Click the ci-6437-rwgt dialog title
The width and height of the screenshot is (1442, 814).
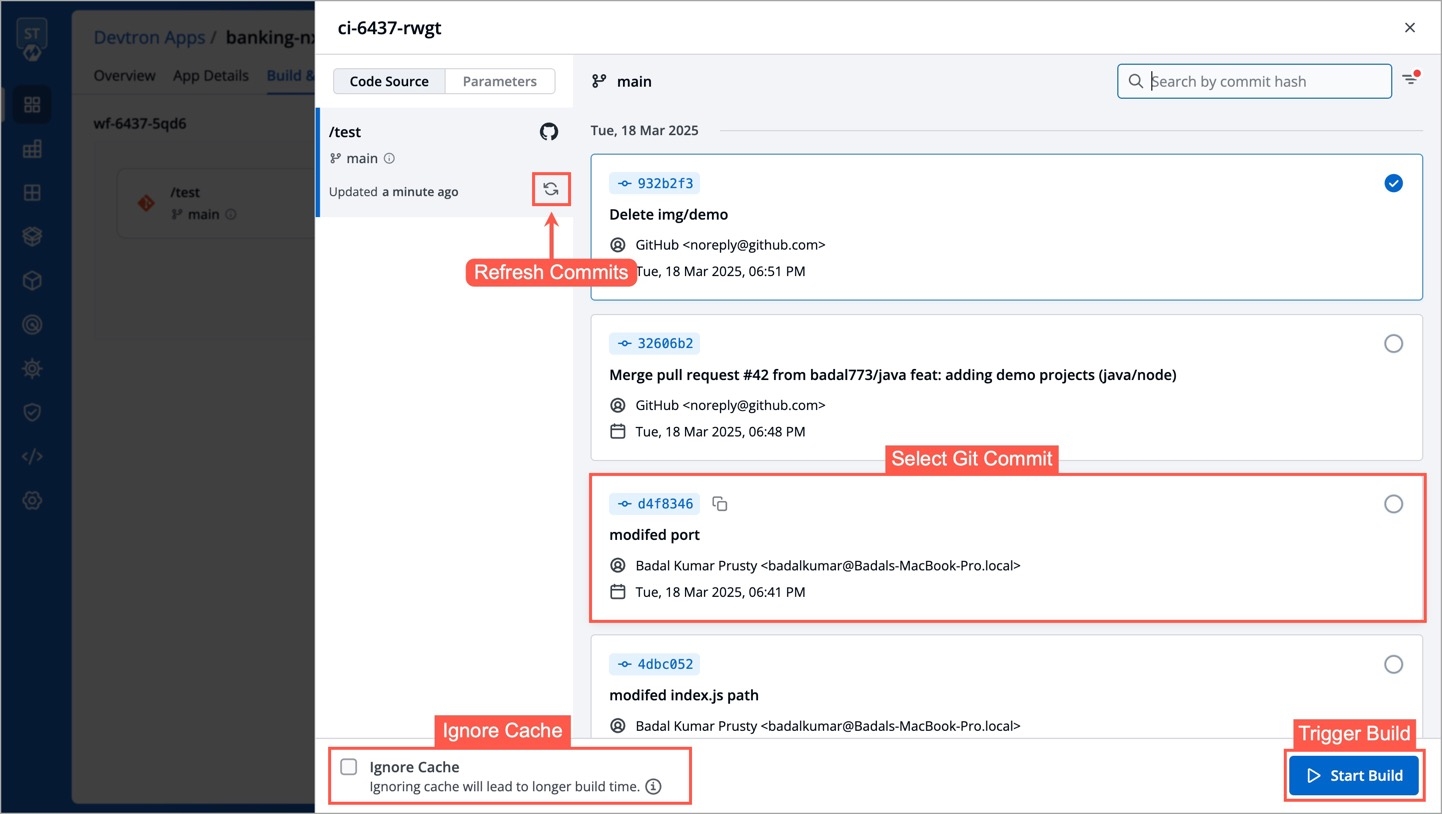(390, 28)
